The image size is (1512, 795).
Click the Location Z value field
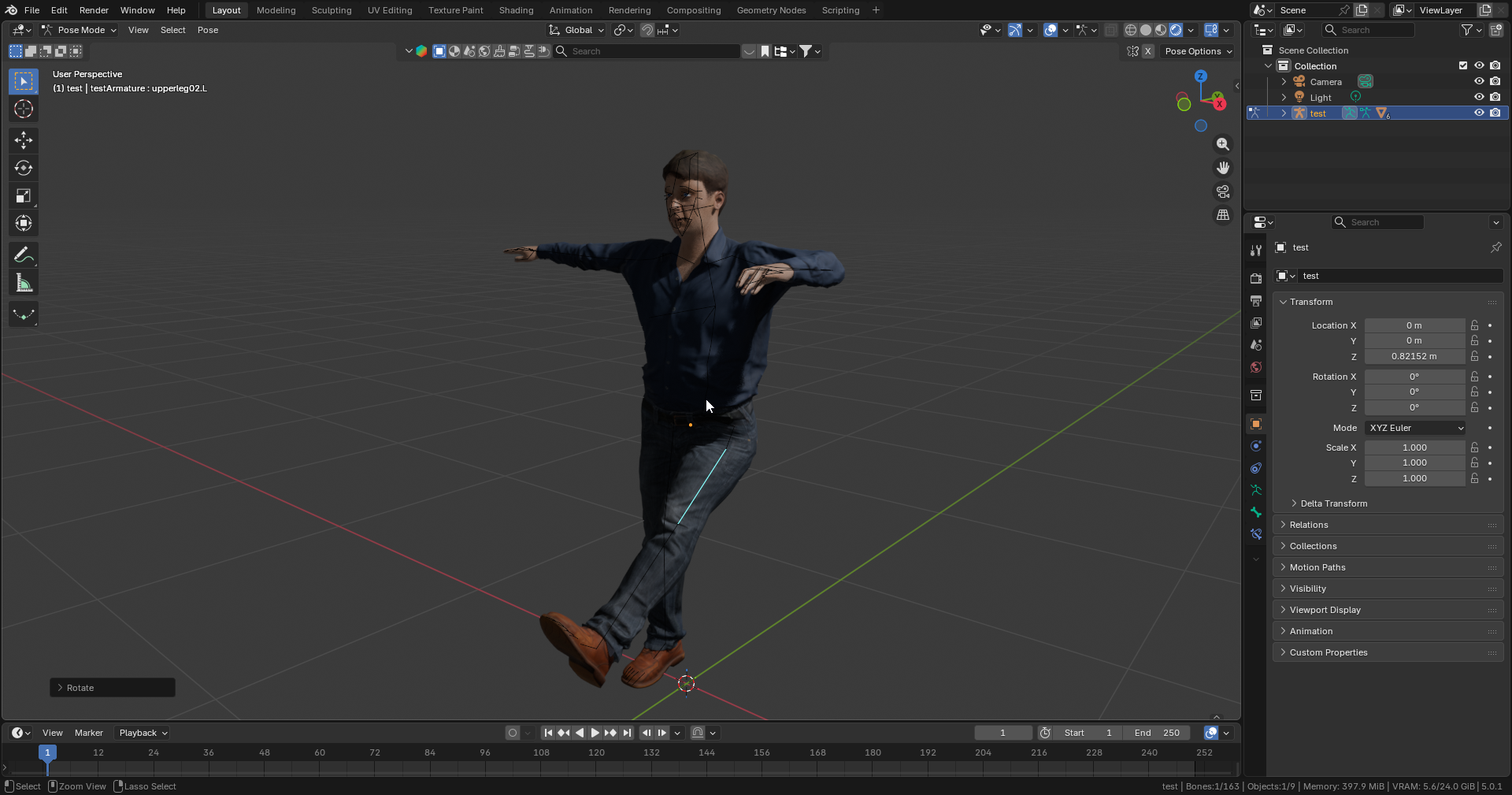click(1414, 356)
